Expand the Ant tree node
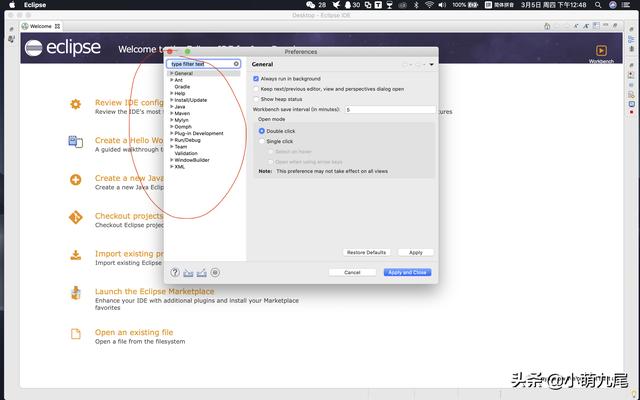The image size is (640, 400). click(x=171, y=80)
